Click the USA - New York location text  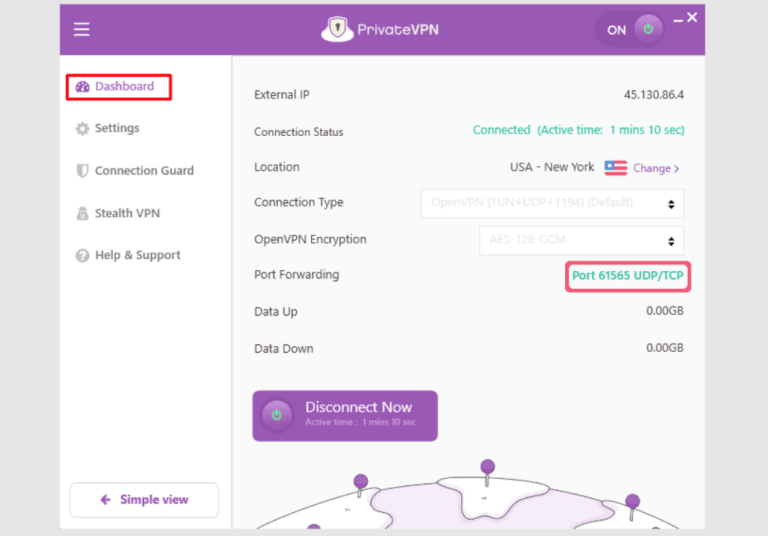[x=552, y=167]
